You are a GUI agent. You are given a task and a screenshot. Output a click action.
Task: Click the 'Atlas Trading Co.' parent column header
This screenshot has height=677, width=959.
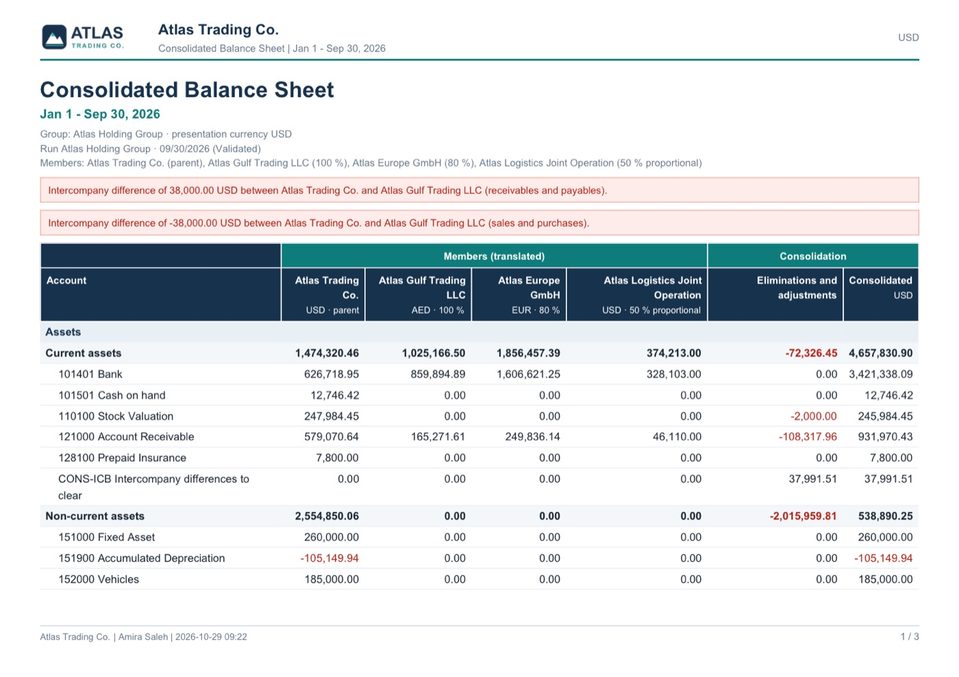pyautogui.click(x=324, y=295)
